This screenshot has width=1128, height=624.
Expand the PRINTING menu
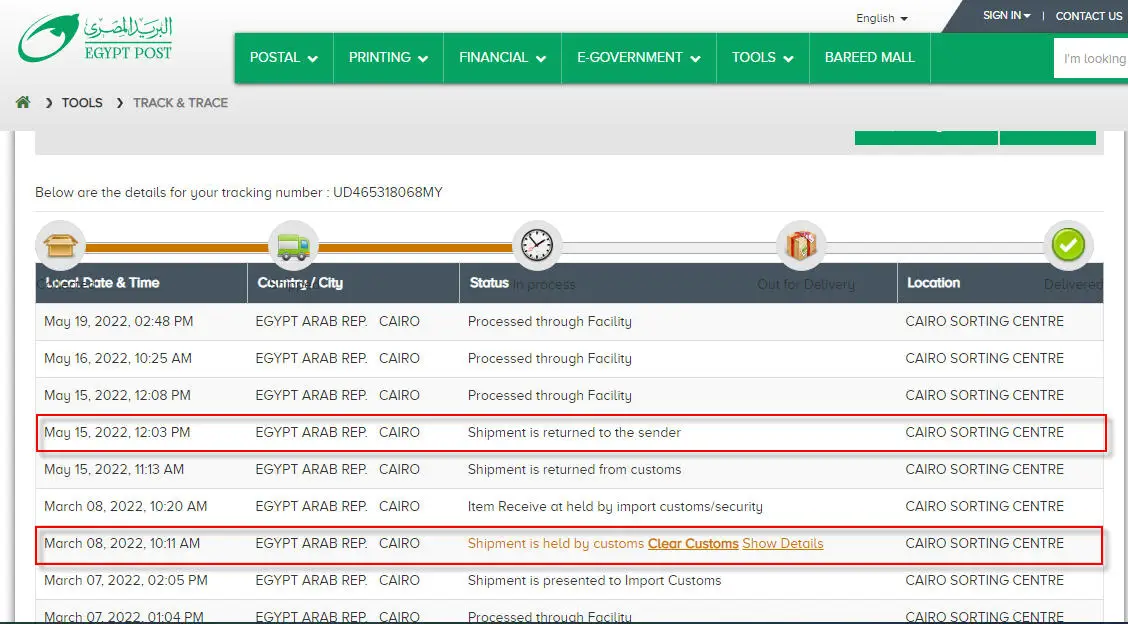click(388, 58)
